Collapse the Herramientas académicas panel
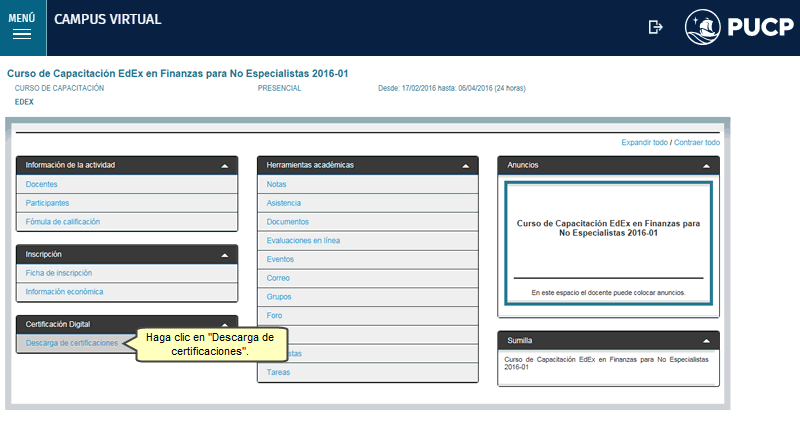 465,166
